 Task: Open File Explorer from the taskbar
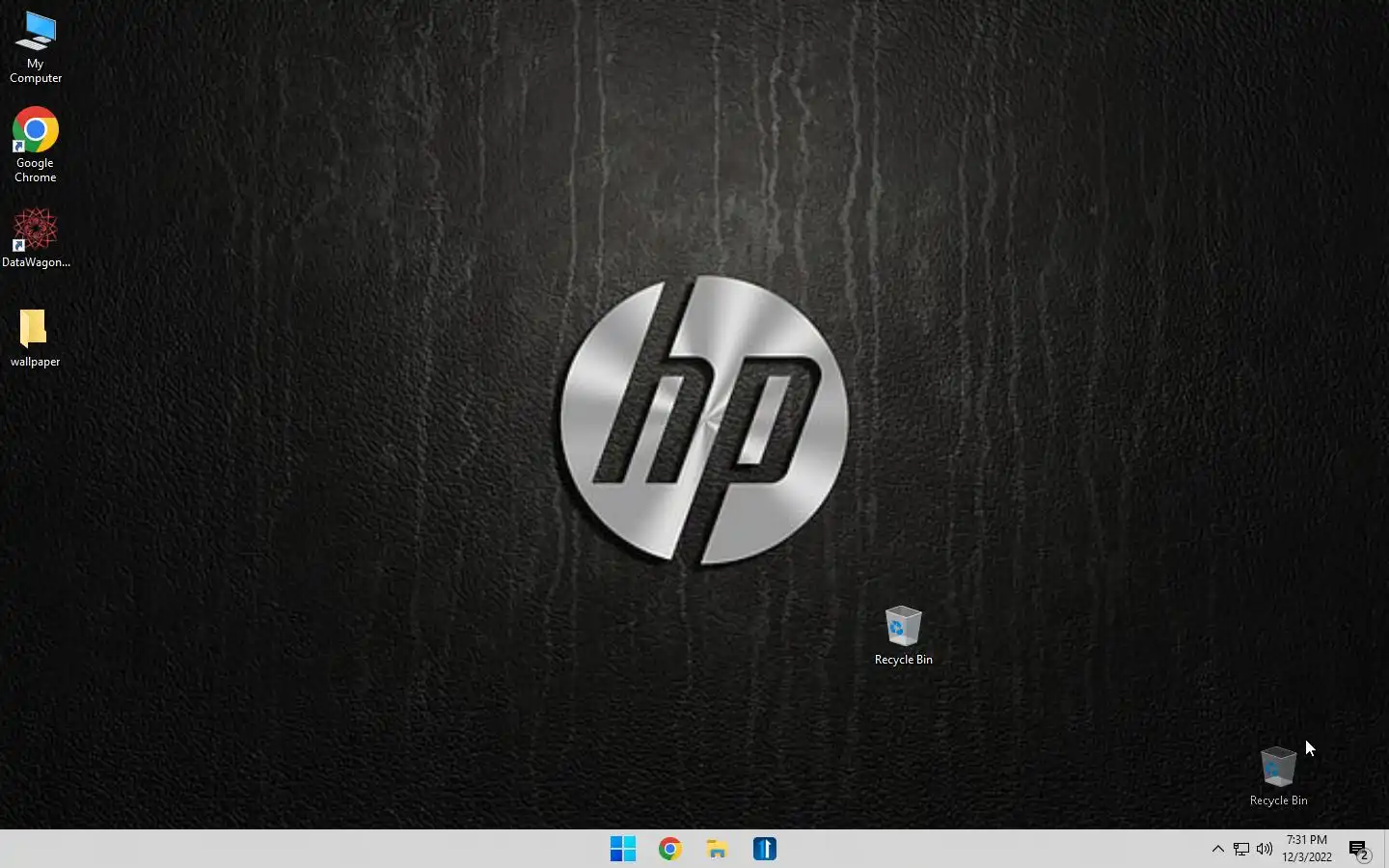click(717, 849)
